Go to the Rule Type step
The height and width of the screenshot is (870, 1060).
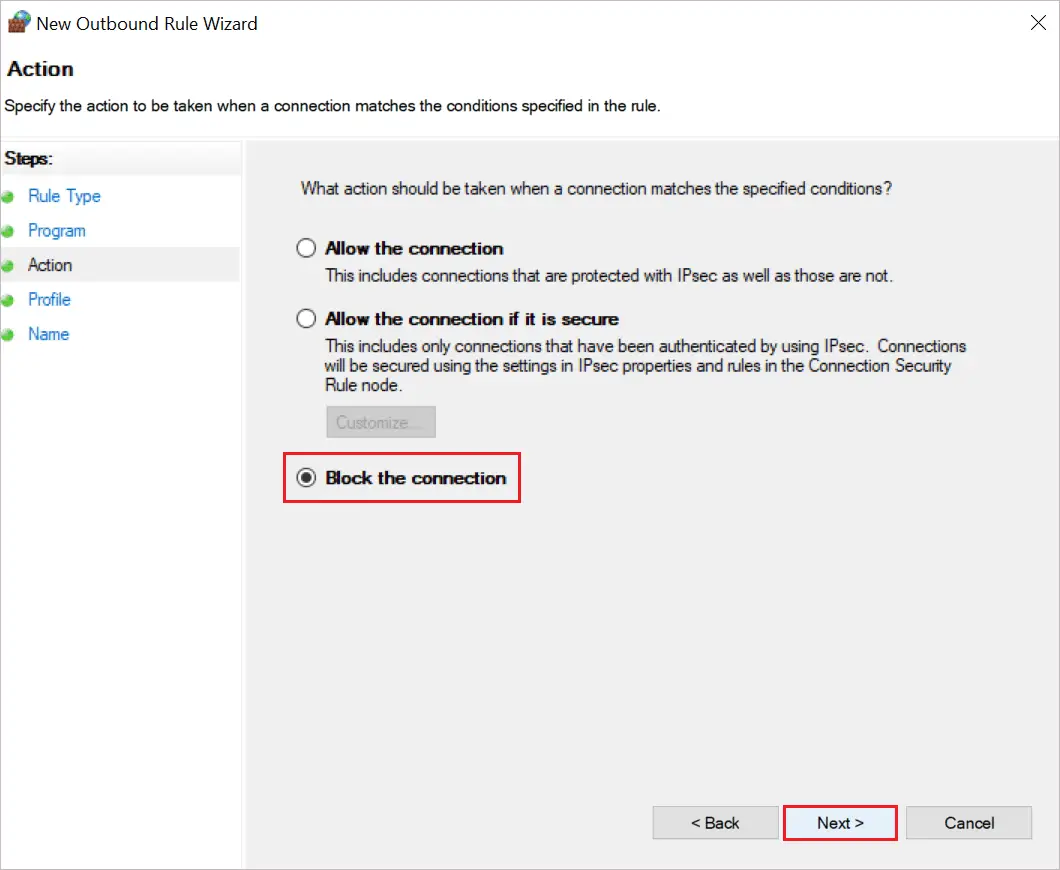[64, 196]
